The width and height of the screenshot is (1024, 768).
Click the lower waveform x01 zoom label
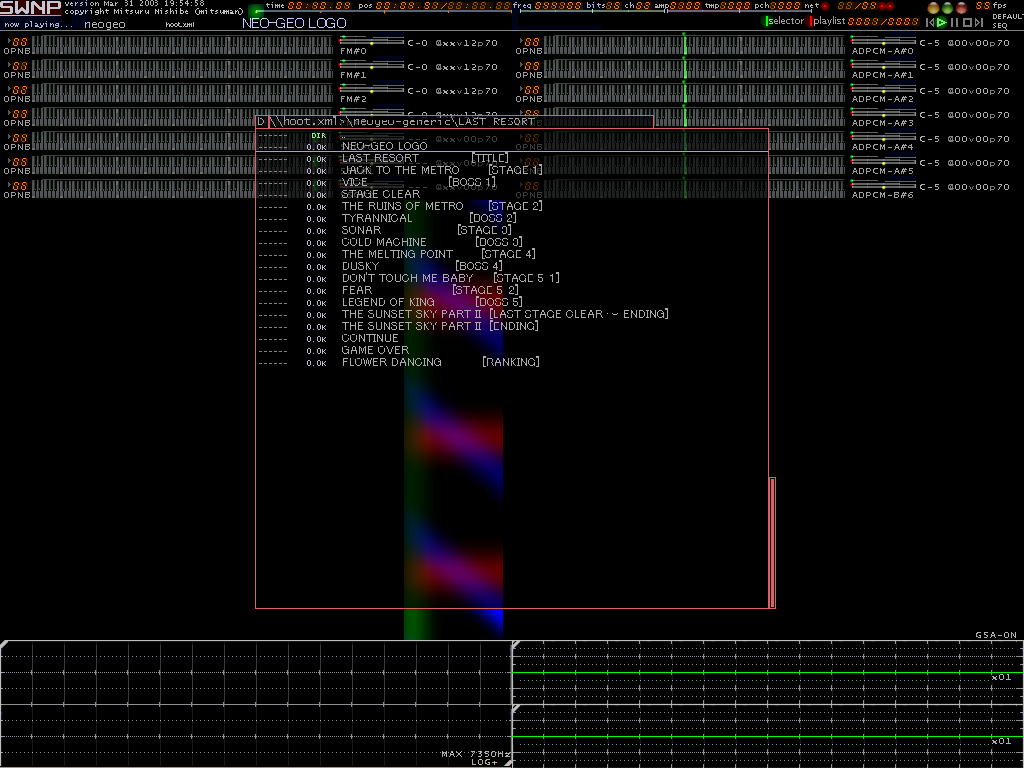coord(1001,741)
